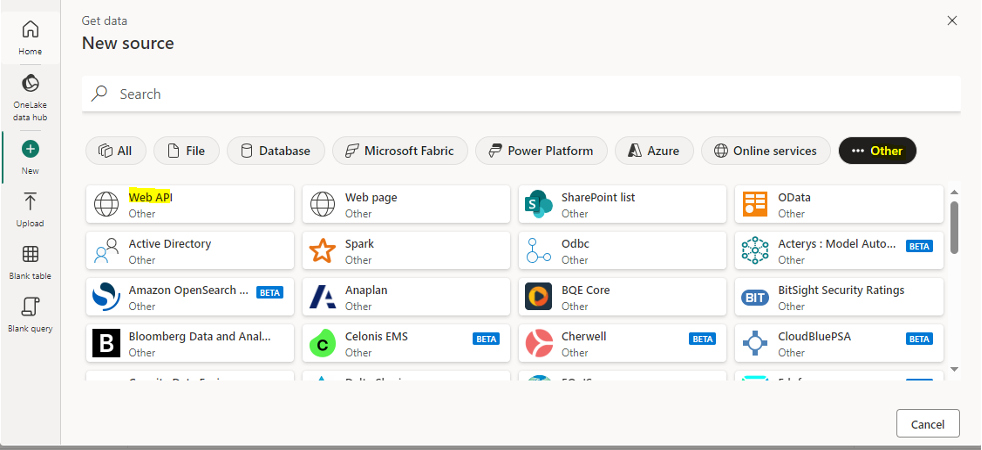Filter sources by Power Platform category
The height and width of the screenshot is (450, 982).
pos(541,151)
